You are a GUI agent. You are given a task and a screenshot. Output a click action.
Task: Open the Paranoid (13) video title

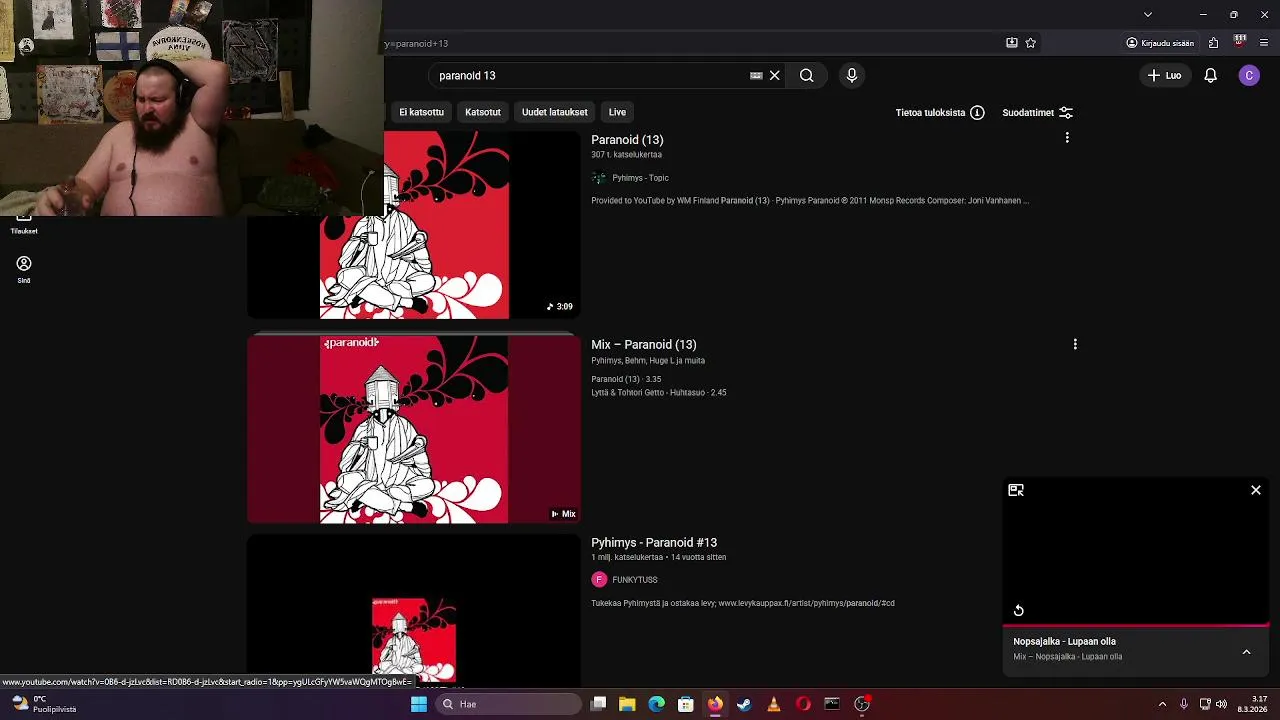(627, 140)
